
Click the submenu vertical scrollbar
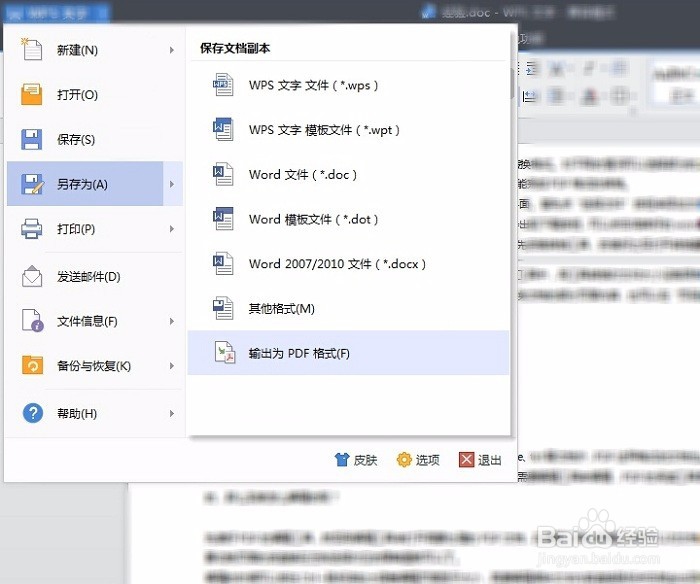pyautogui.click(x=512, y=83)
